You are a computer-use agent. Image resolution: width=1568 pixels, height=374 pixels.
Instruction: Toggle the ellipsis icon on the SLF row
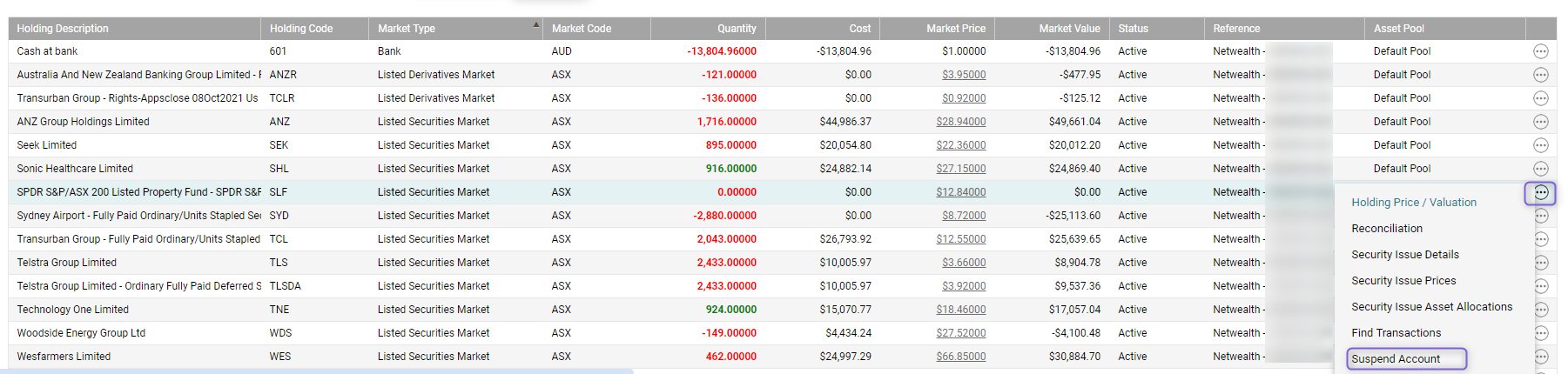pos(1540,192)
